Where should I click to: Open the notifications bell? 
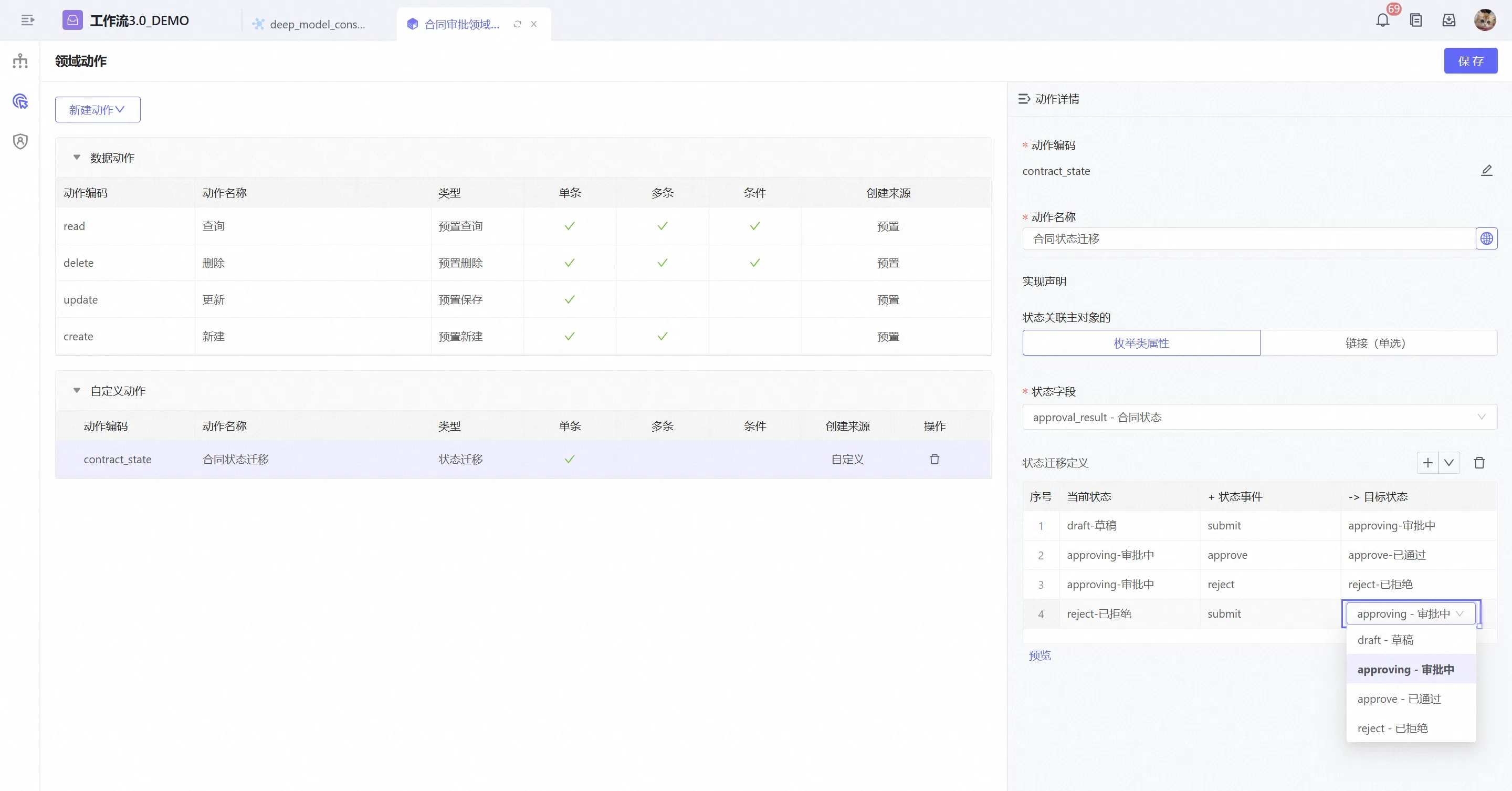(x=1383, y=20)
